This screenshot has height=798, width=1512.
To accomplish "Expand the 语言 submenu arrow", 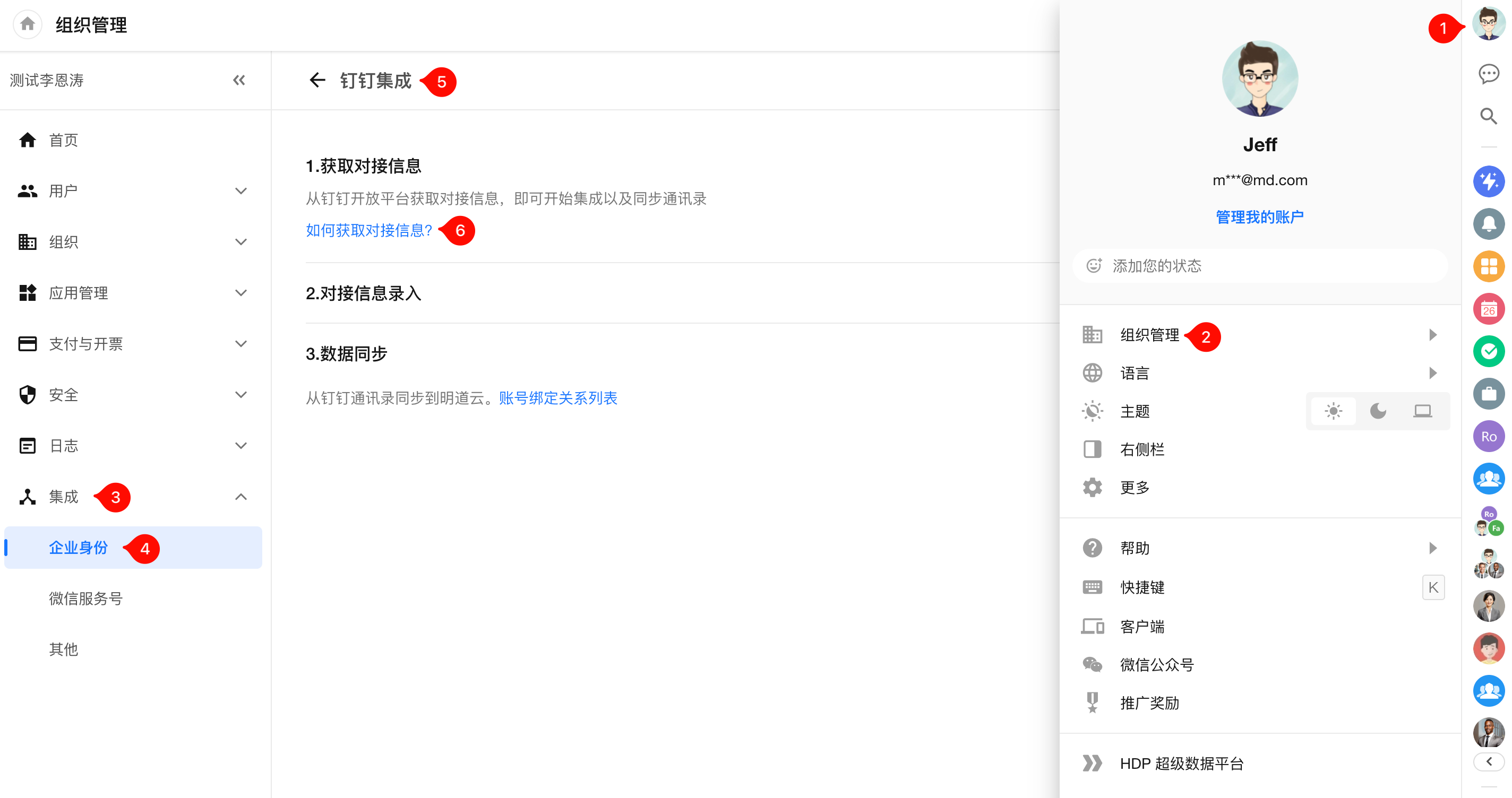I will 1432,373.
